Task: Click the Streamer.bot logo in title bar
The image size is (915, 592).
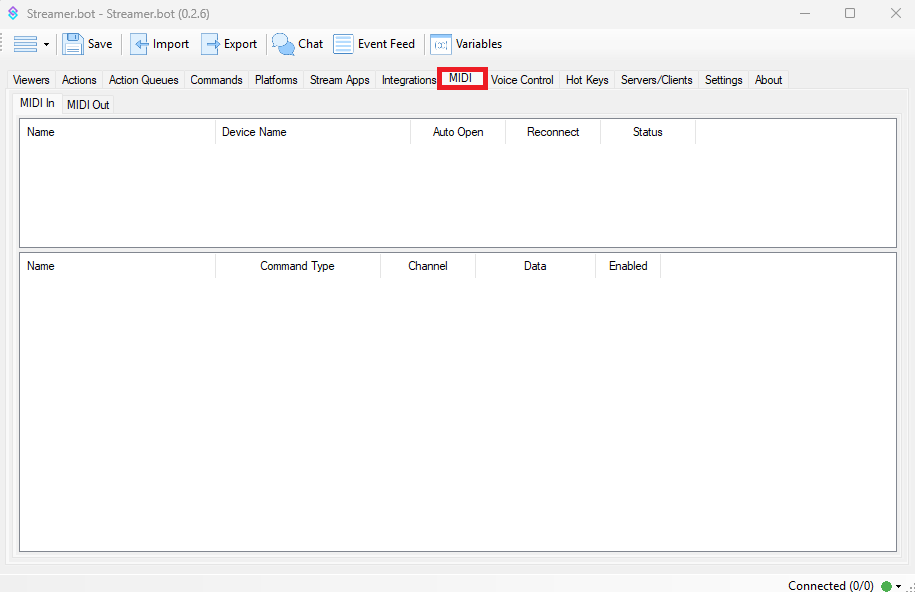Action: click(13, 13)
